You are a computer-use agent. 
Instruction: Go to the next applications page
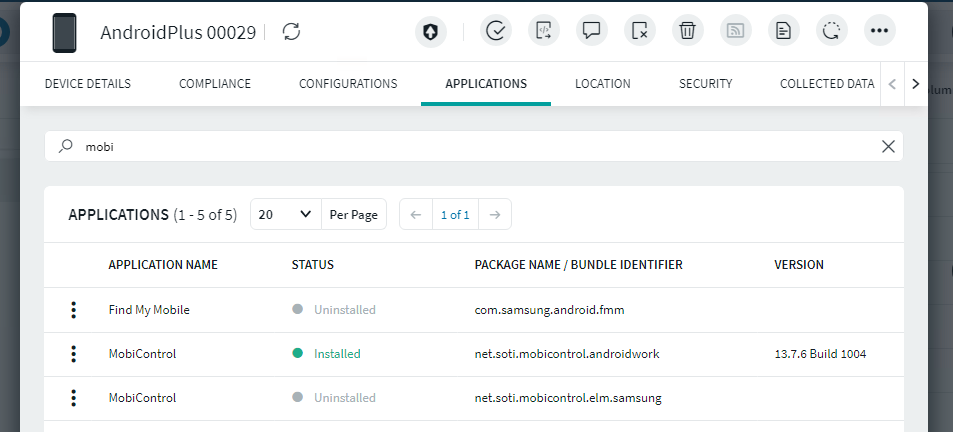pos(495,214)
